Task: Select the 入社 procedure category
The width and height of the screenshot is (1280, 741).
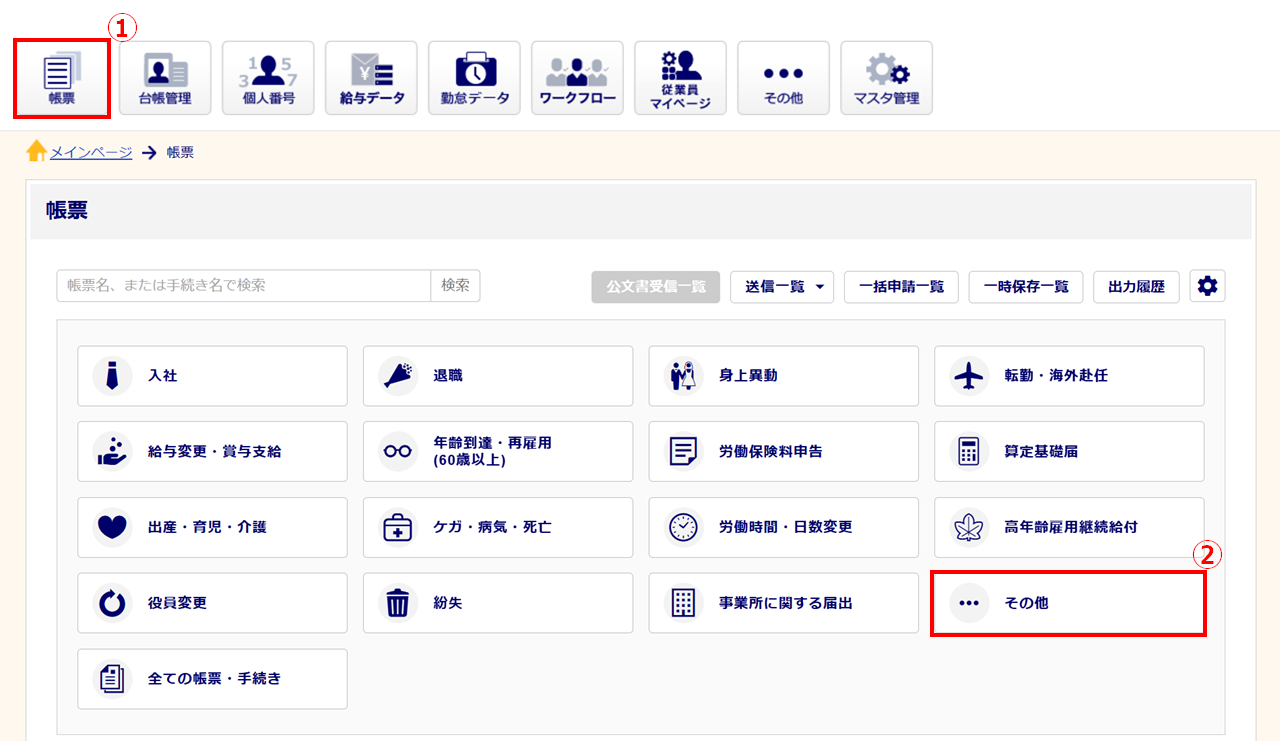Action: [212, 376]
